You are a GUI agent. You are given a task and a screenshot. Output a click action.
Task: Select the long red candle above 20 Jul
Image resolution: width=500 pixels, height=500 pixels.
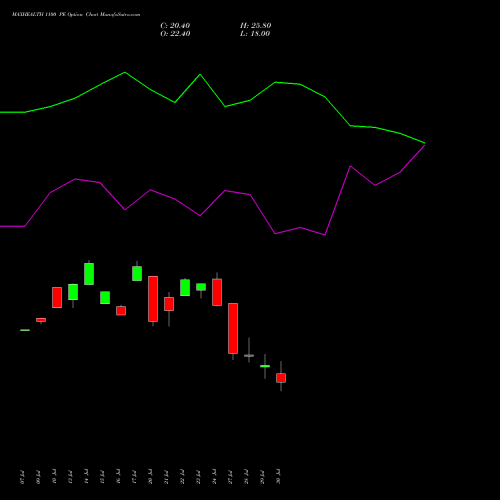pyautogui.click(x=153, y=299)
